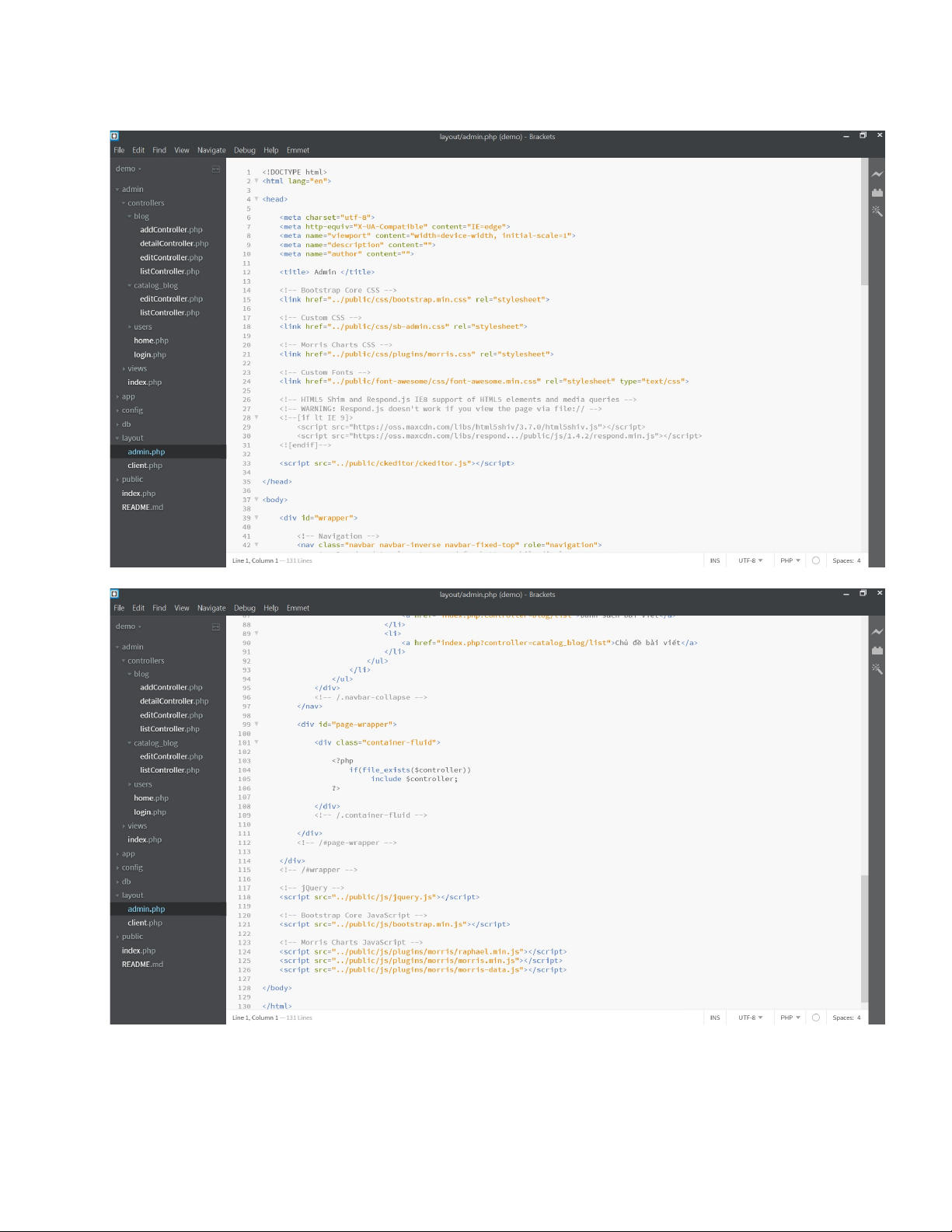Click Live Preview lightning icon in top window
Screen dimensions: 952x1232
pyautogui.click(x=877, y=174)
